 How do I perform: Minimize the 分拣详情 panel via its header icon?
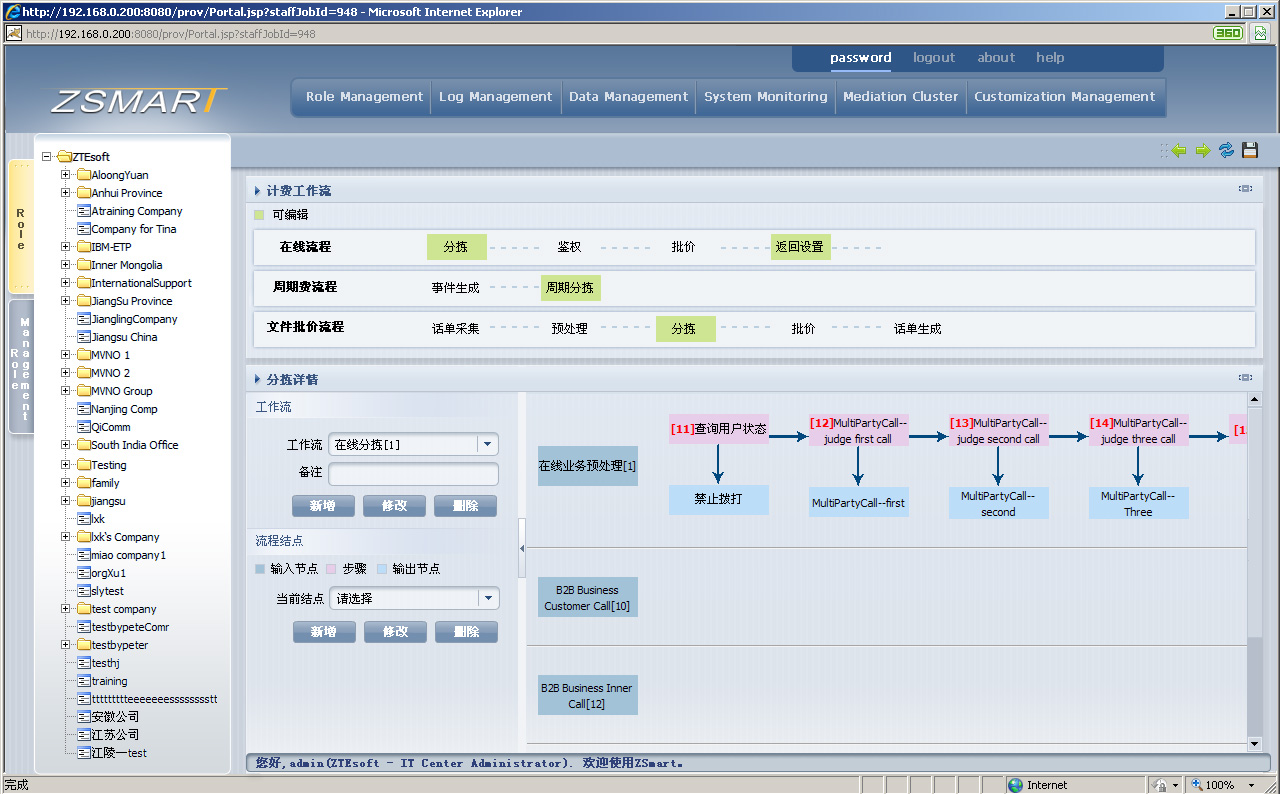coord(1245,378)
